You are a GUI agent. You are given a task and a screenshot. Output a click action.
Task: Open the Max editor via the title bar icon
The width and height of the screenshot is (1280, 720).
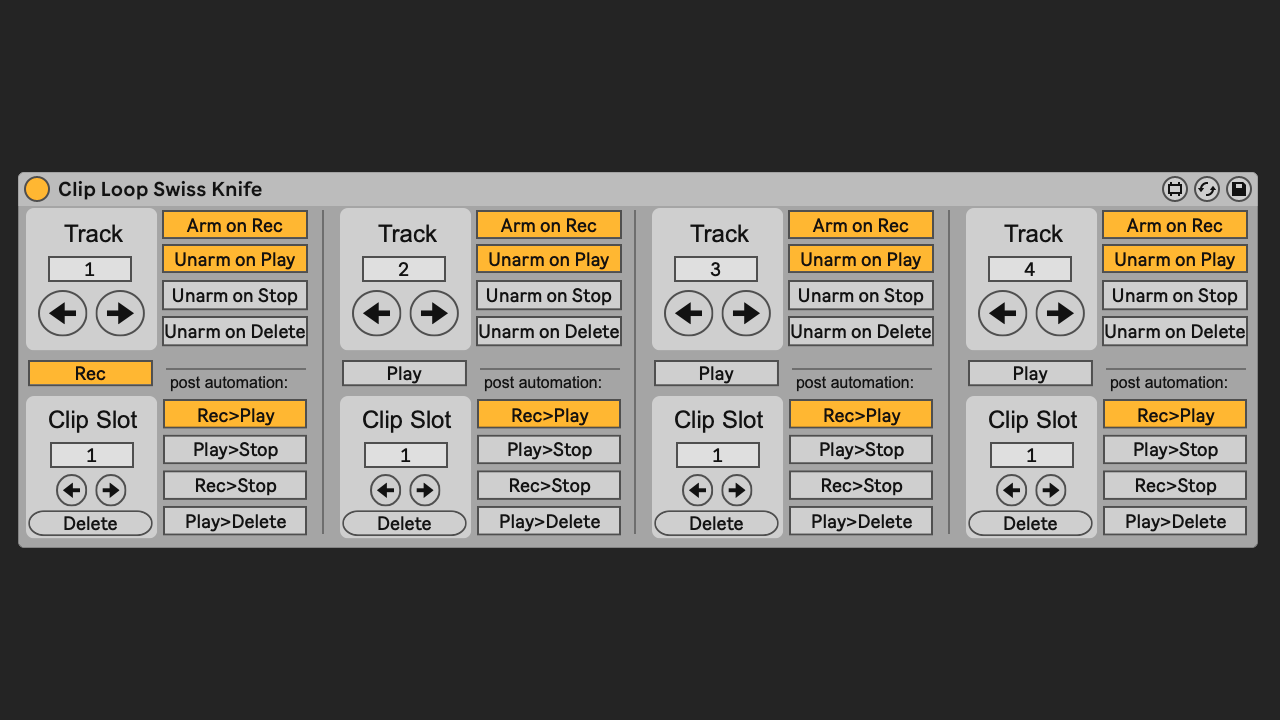(x=1175, y=189)
